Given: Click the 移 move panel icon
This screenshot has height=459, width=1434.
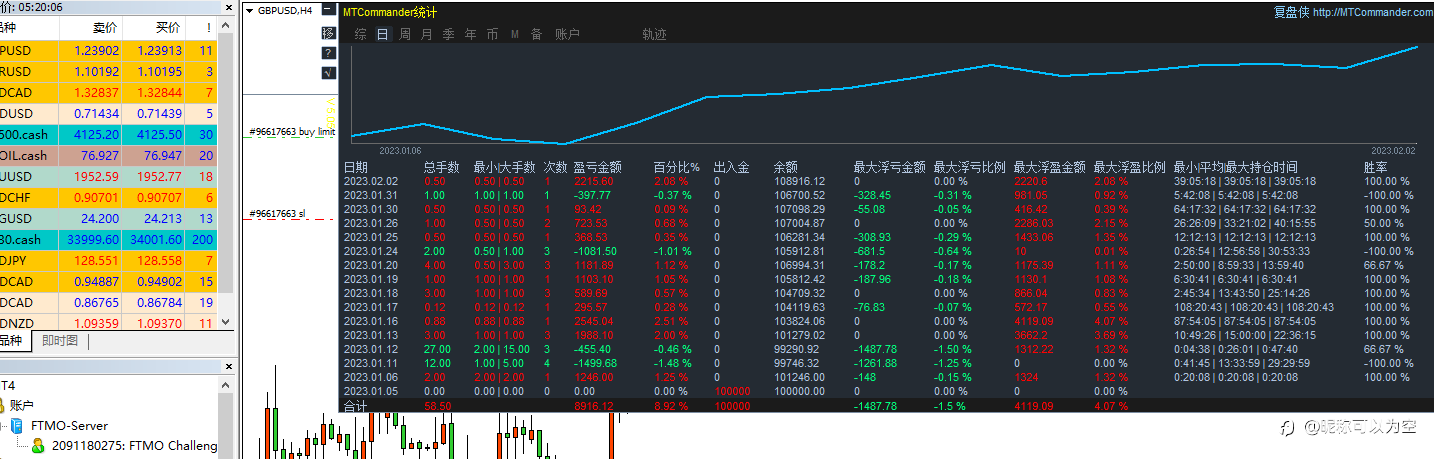Looking at the screenshot, I should (328, 33).
